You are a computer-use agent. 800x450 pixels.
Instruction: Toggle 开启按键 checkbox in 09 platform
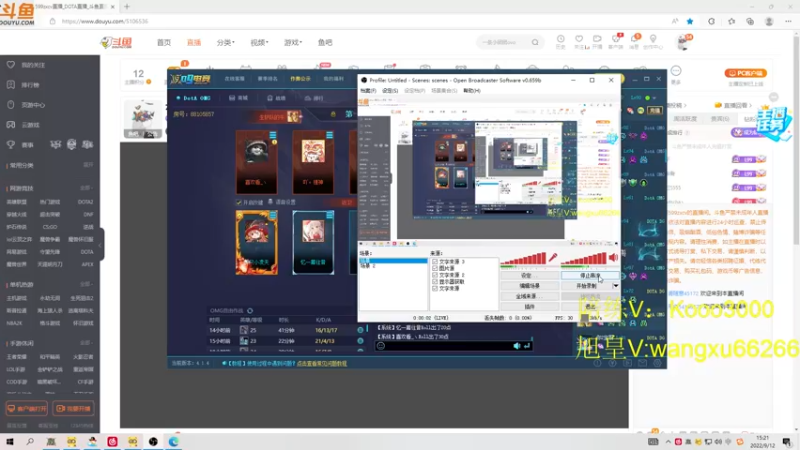coord(239,203)
